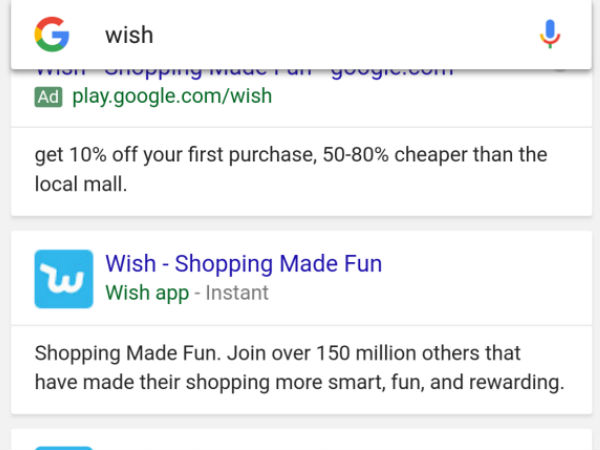Tap the gray "Instant" label
Image resolution: width=600 pixels, height=450 pixels.
click(x=236, y=293)
